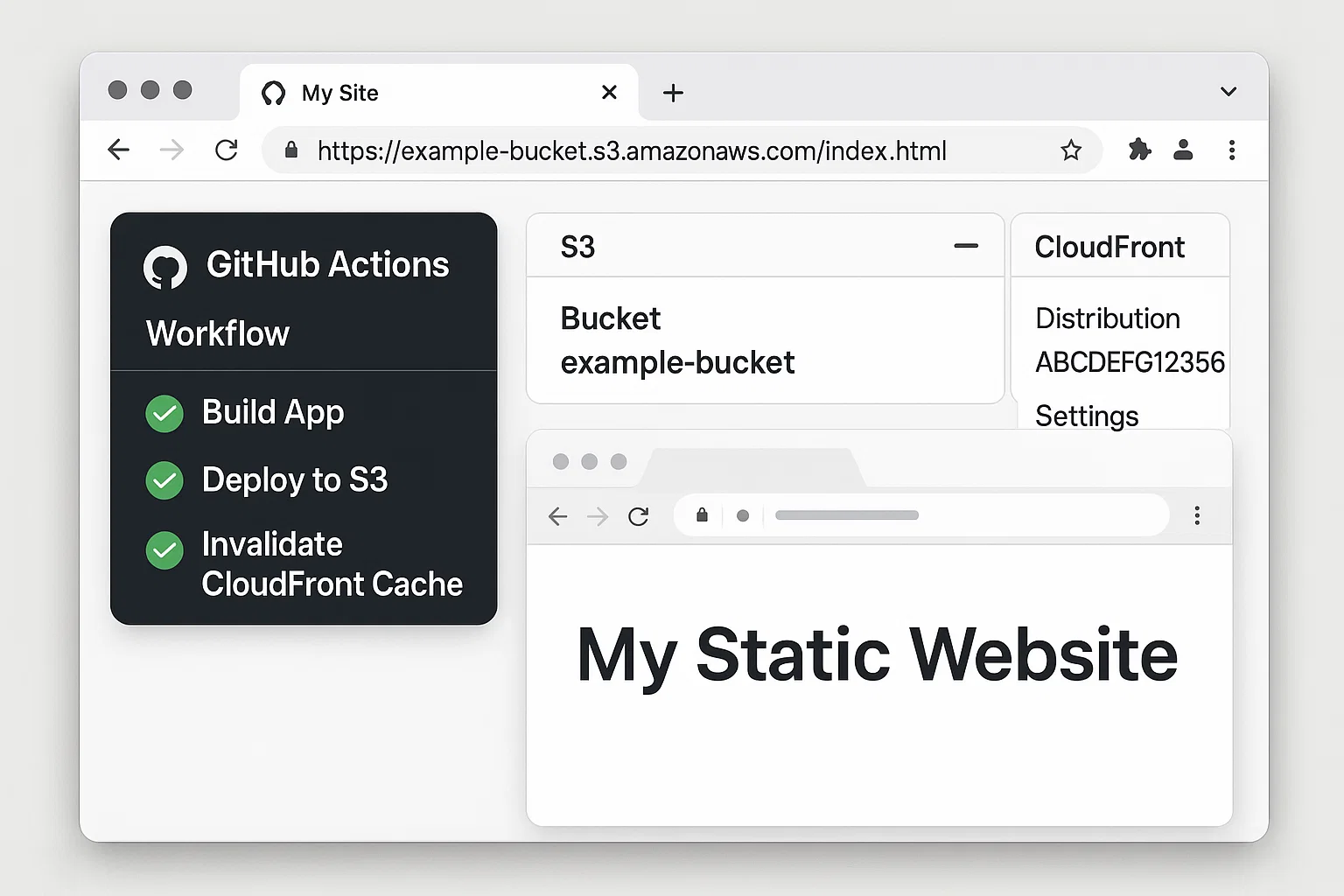Screen dimensions: 1344x896
Task: Click the GitHub favicon on the My Site tab
Action: (274, 93)
